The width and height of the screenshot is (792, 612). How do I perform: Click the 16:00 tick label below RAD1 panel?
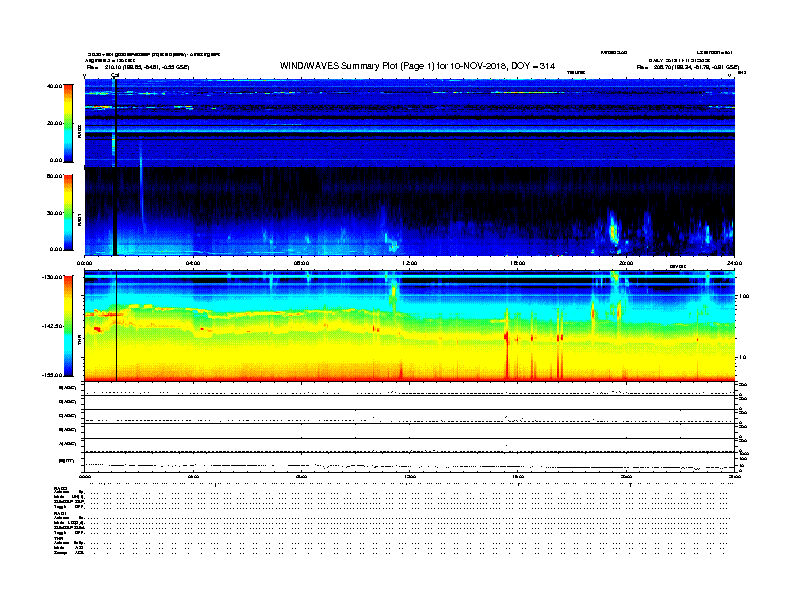pyautogui.click(x=518, y=263)
